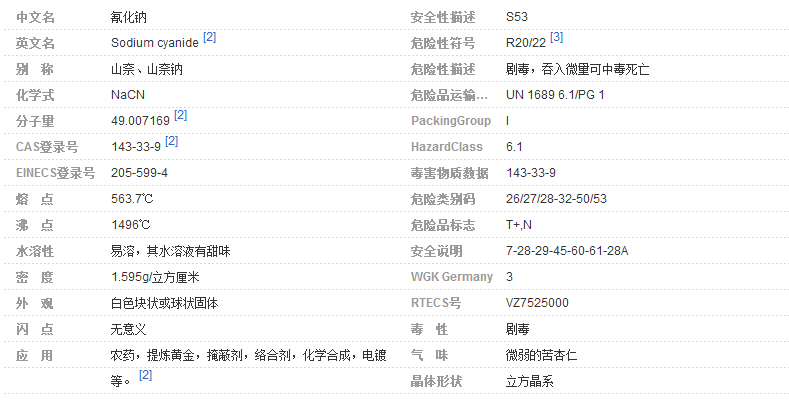Click the 中文名 field label

click(x=36, y=17)
